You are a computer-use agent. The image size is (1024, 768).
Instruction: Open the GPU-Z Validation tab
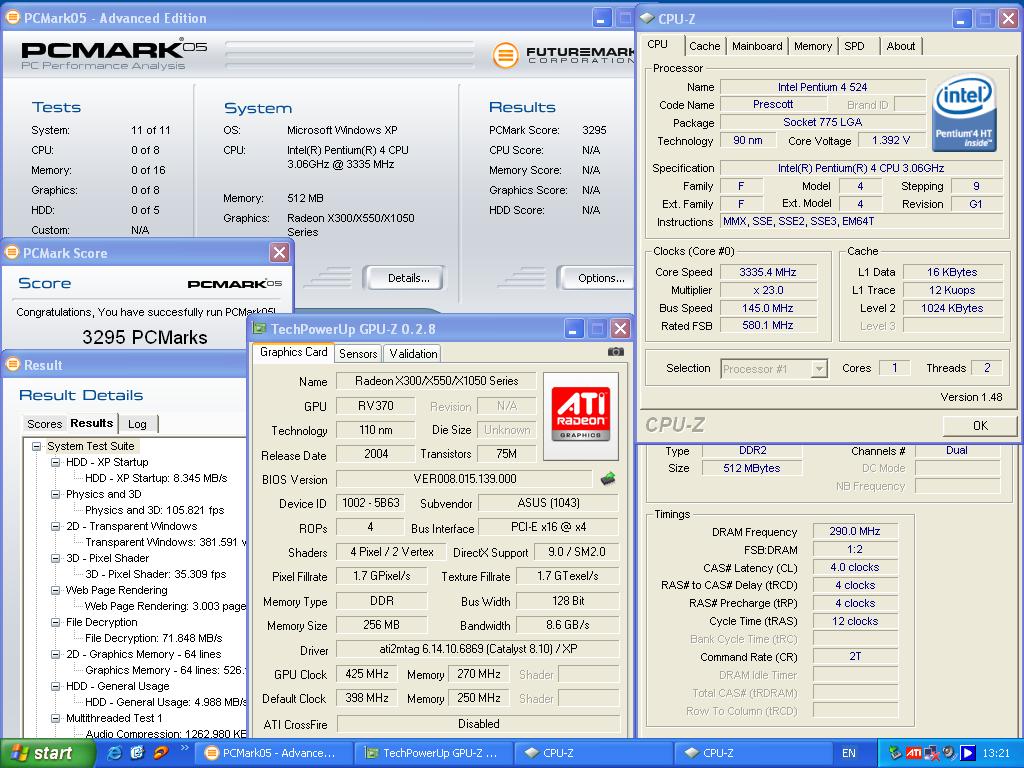413,353
